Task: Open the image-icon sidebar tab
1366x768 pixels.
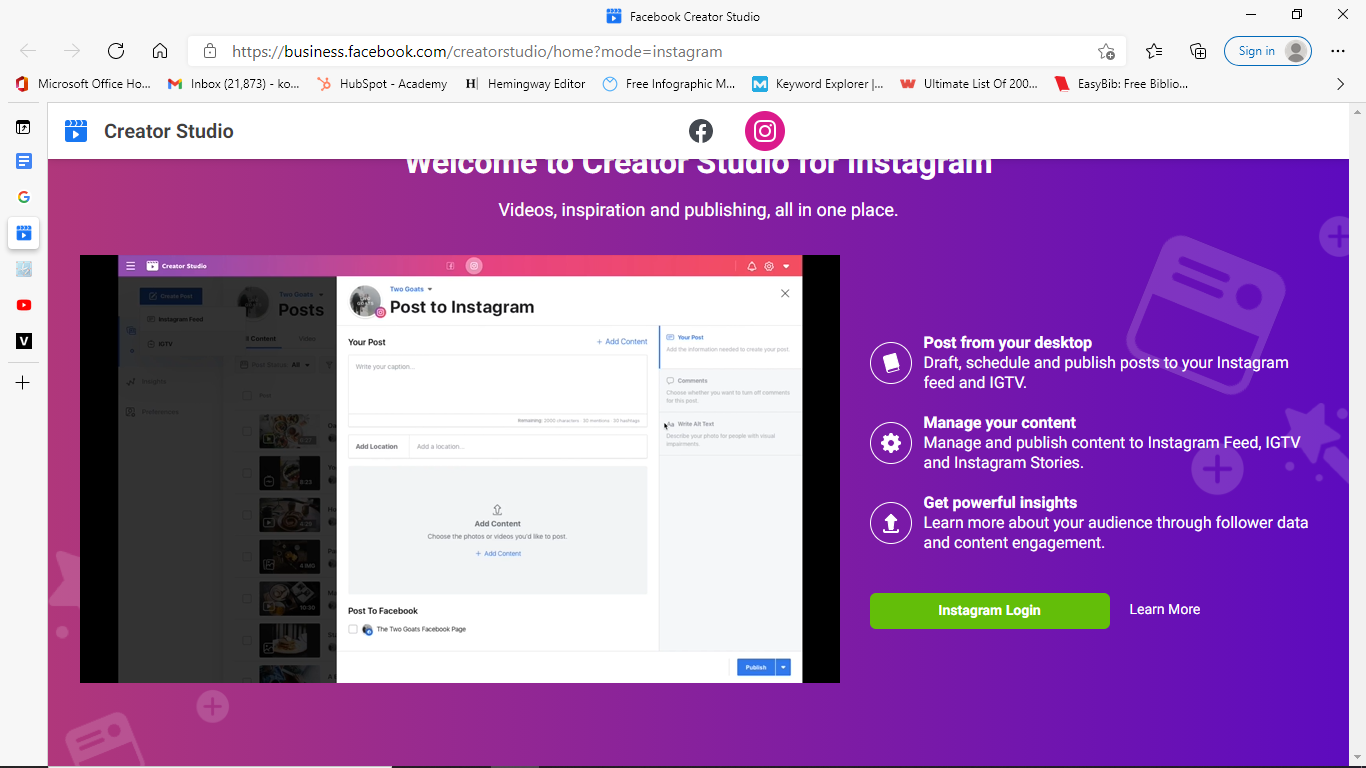Action: [x=24, y=269]
